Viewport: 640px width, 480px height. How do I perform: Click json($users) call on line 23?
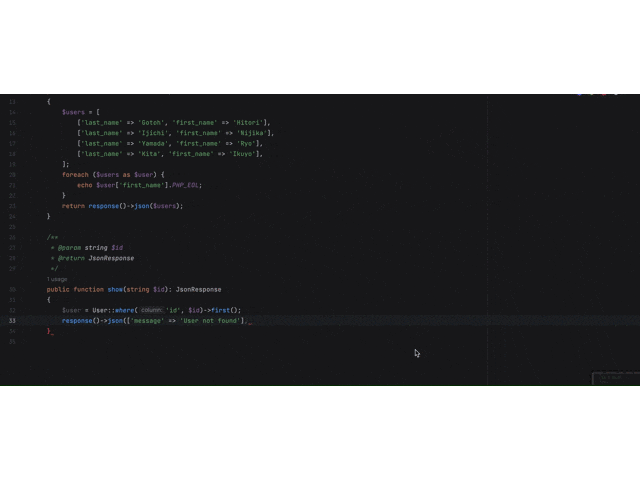pos(157,206)
